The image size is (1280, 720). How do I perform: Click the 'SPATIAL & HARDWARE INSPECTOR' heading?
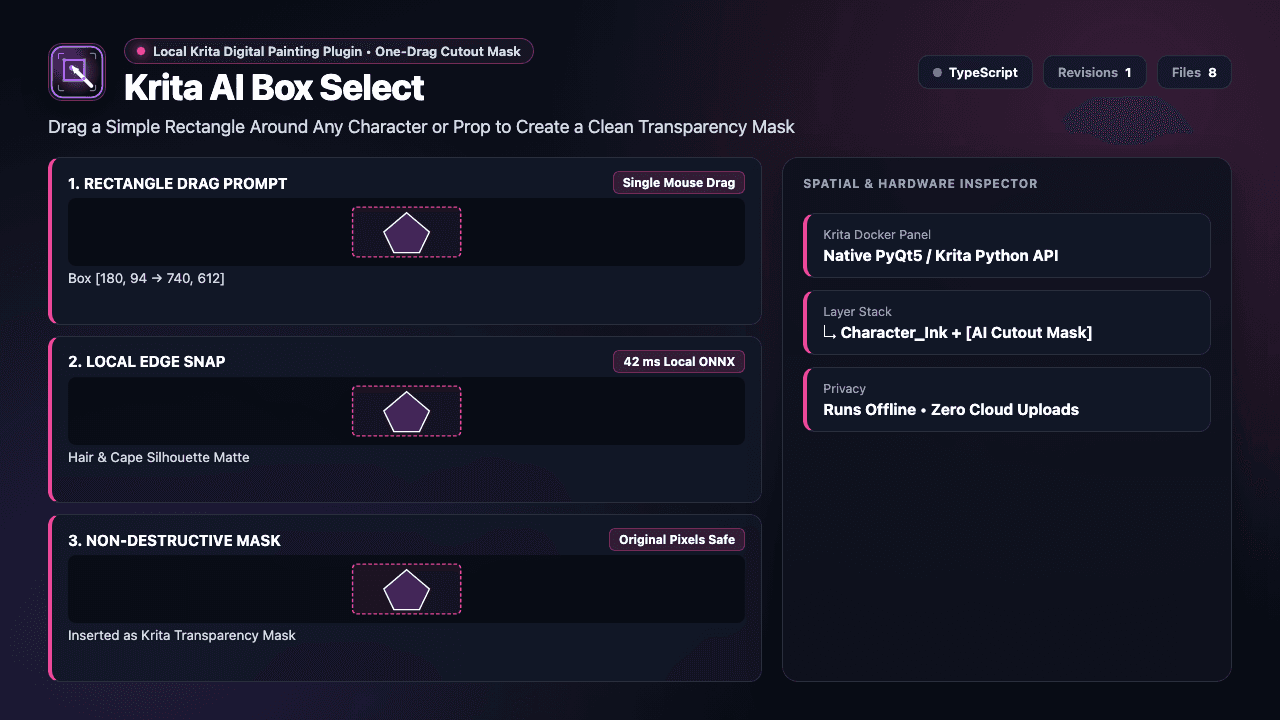(x=920, y=184)
